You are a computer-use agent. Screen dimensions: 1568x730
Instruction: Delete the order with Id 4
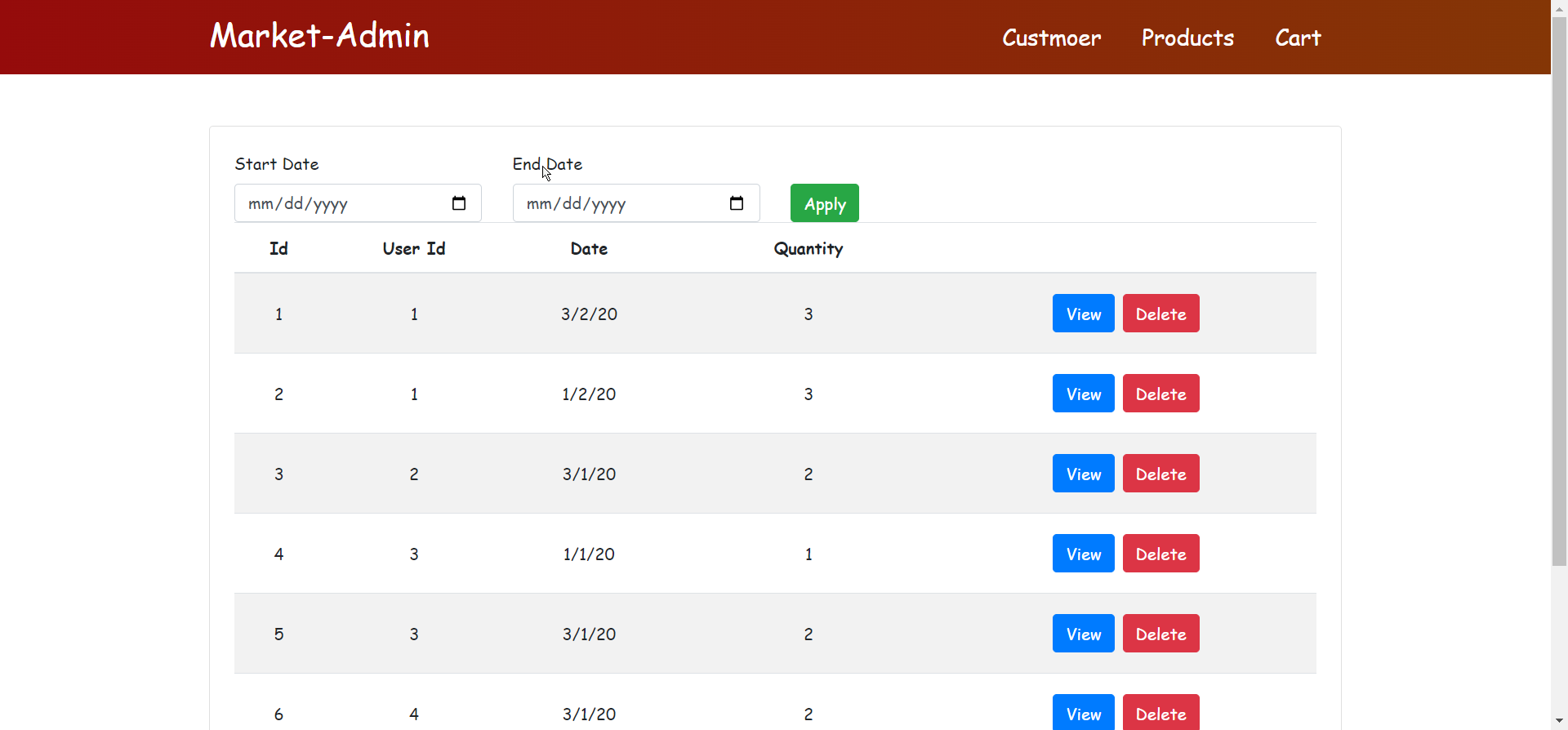pos(1160,554)
